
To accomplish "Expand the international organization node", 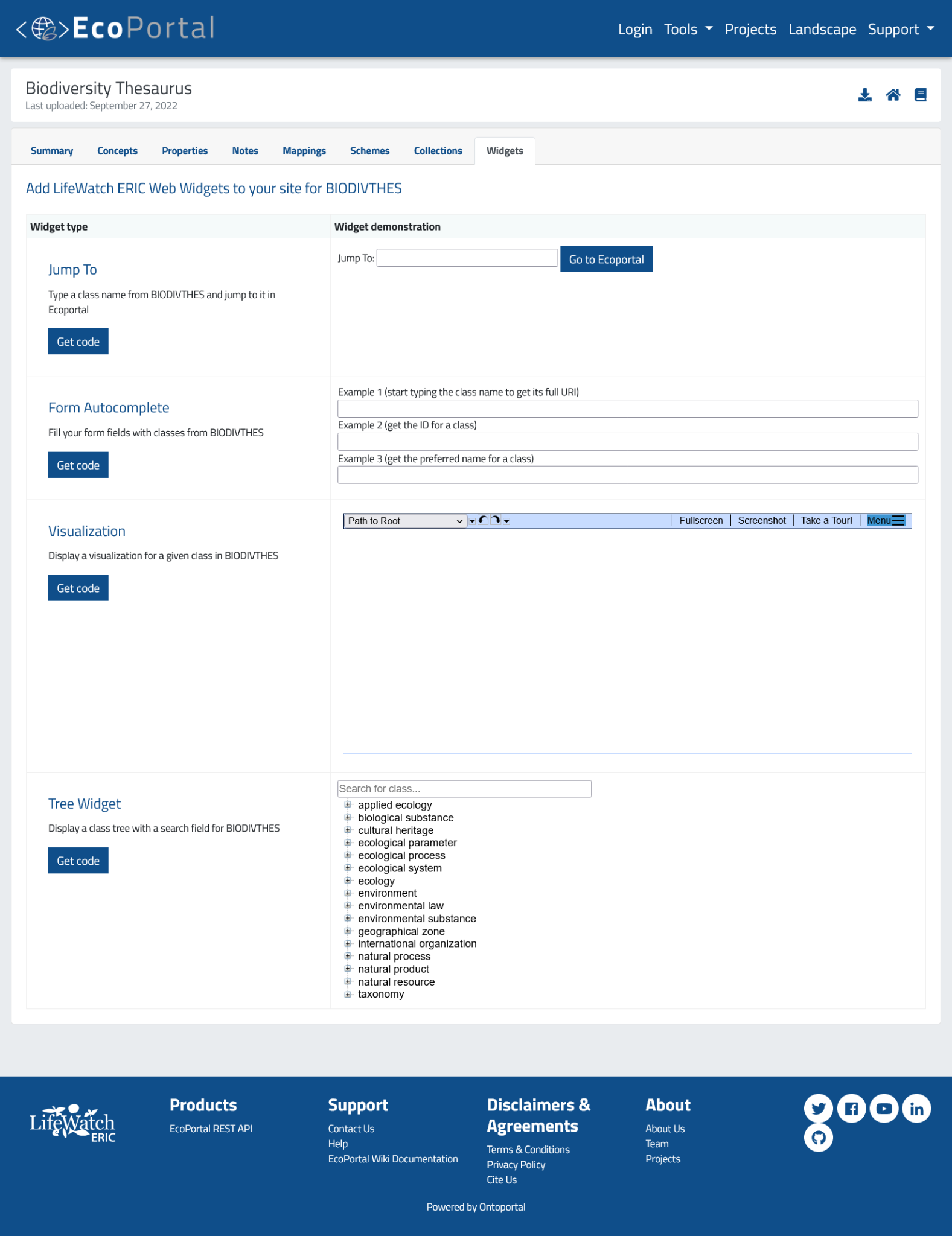I will click(348, 943).
